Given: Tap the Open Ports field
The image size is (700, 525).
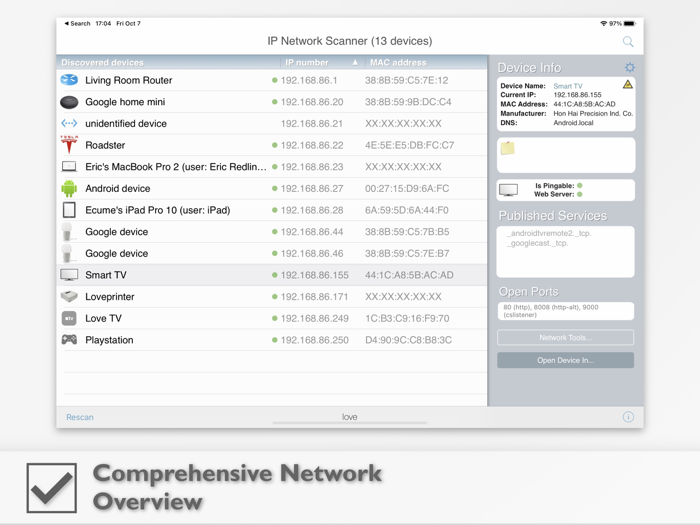Looking at the screenshot, I should (x=565, y=311).
